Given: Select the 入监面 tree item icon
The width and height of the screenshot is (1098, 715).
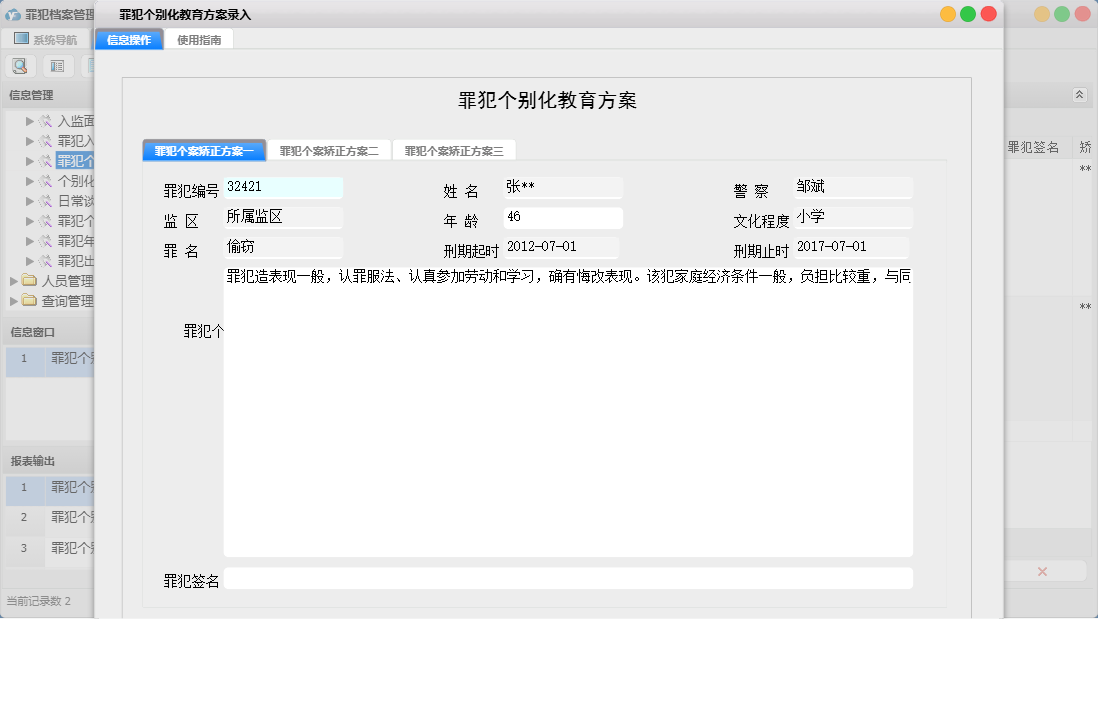Looking at the screenshot, I should coord(46,122).
